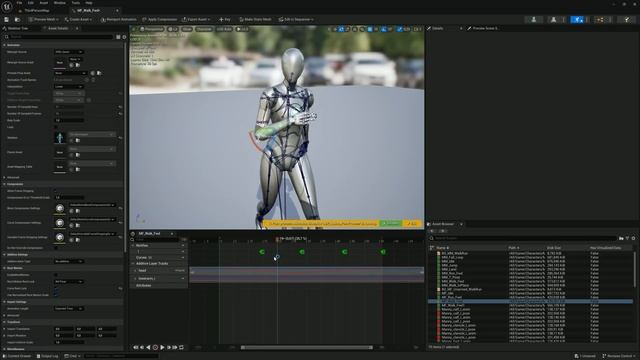Open the Window menu
This screenshot has width=640, height=360.
(60, 3)
